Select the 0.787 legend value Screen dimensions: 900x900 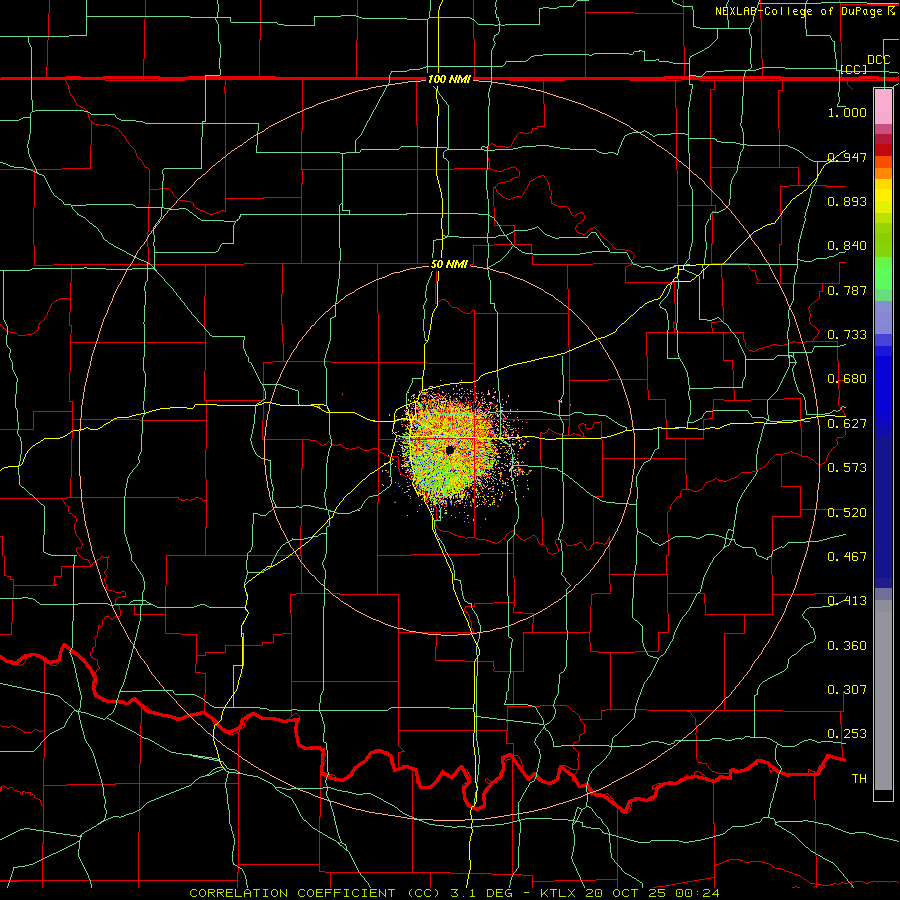click(x=847, y=290)
